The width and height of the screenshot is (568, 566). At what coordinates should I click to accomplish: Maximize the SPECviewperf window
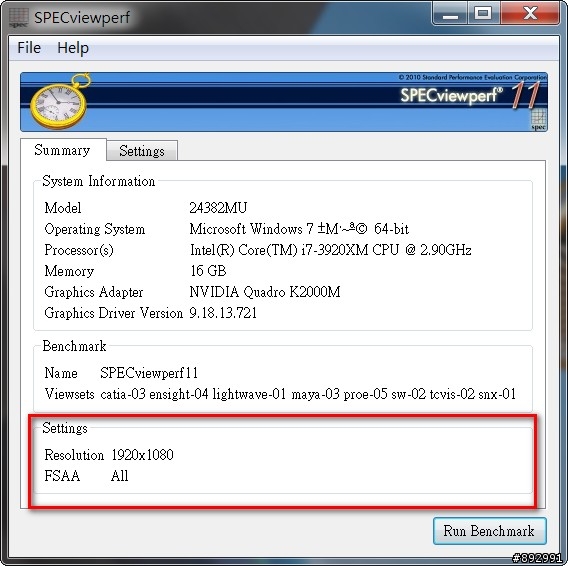(483, 14)
